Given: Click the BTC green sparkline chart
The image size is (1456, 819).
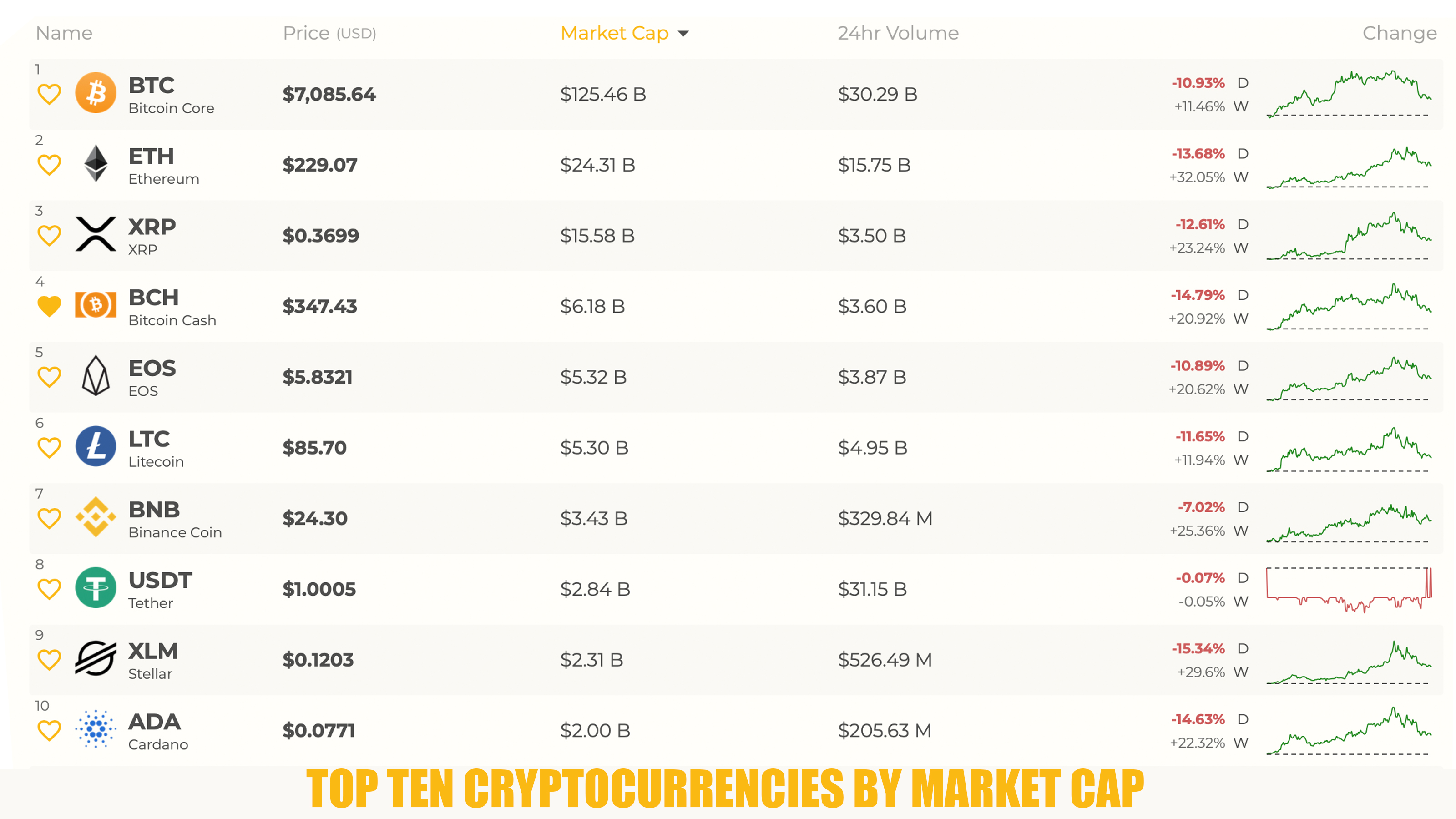Looking at the screenshot, I should pyautogui.click(x=1349, y=94).
